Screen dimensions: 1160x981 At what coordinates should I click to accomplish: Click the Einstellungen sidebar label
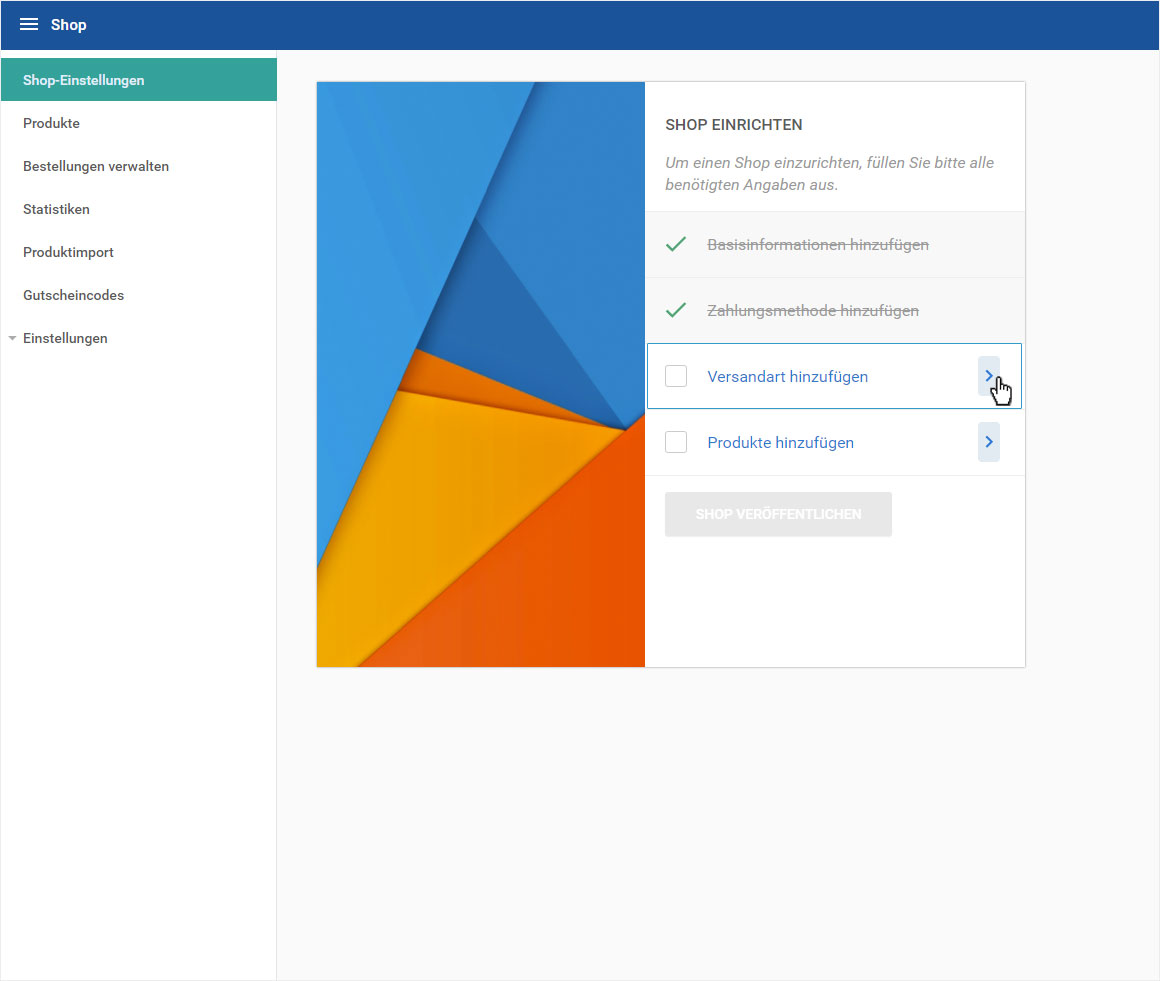pos(65,338)
